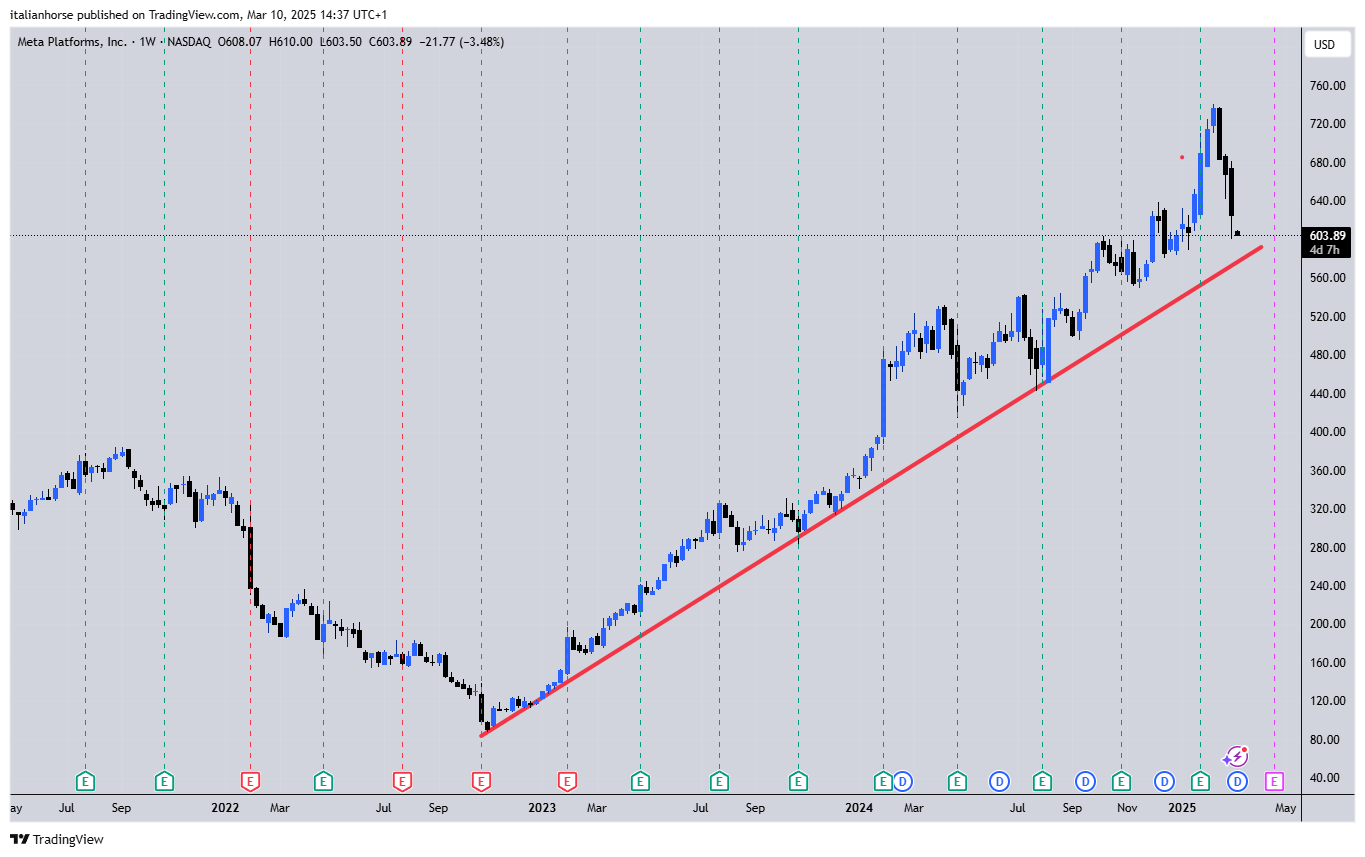
Task: Click the dividend D marker left of Mar 2024
Action: (901, 780)
